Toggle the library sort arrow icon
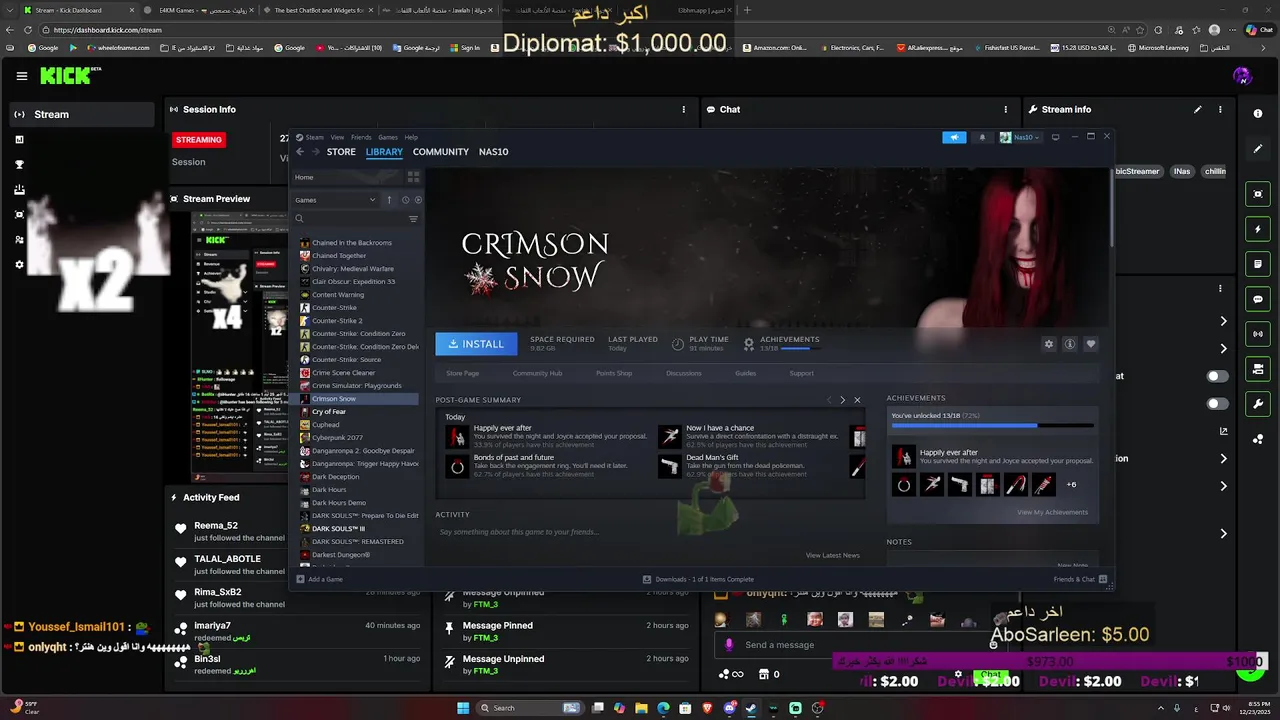This screenshot has width=1280, height=720. click(x=389, y=200)
